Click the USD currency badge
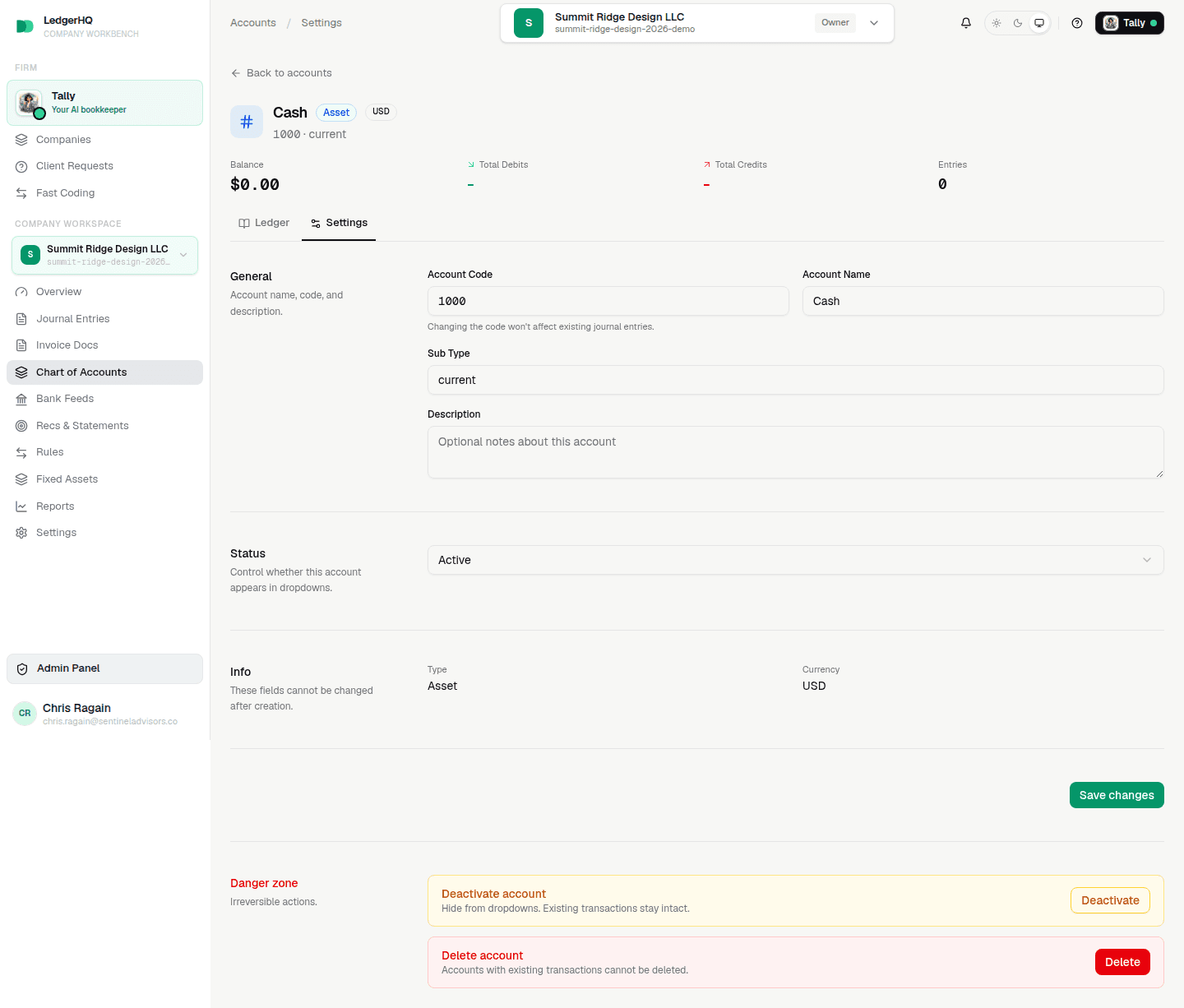 click(x=381, y=112)
